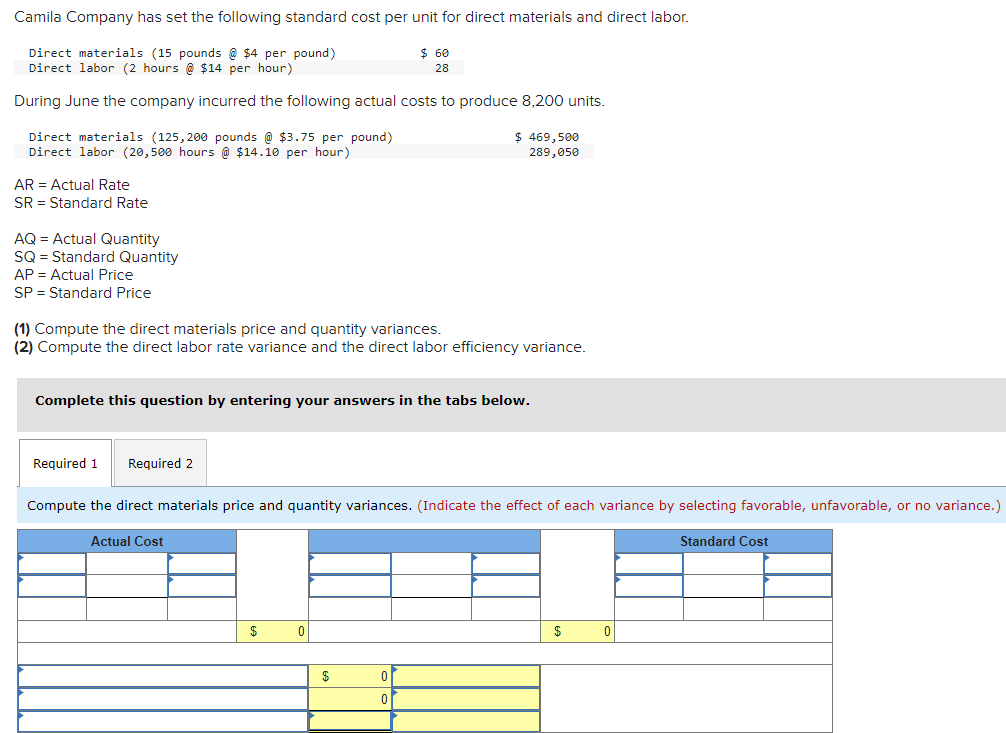The width and height of the screenshot is (1006, 733).
Task: Open third variance name dropdown at bottom
Action: [x=163, y=721]
